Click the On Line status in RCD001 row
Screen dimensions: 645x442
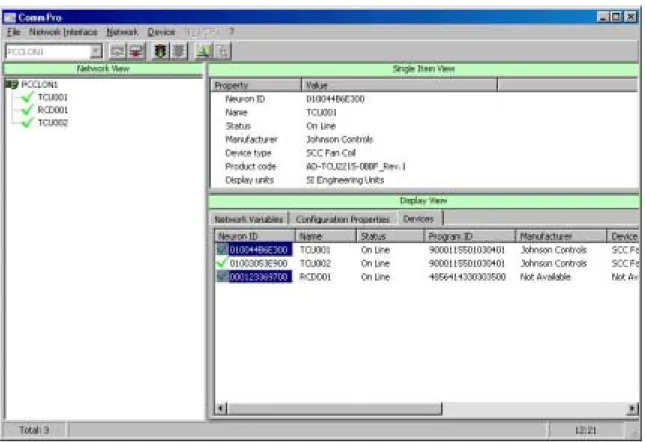(x=375, y=277)
